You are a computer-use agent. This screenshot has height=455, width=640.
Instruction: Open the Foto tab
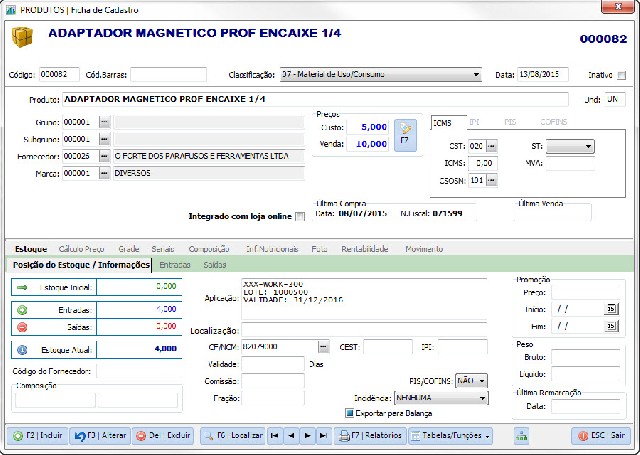[x=319, y=249]
